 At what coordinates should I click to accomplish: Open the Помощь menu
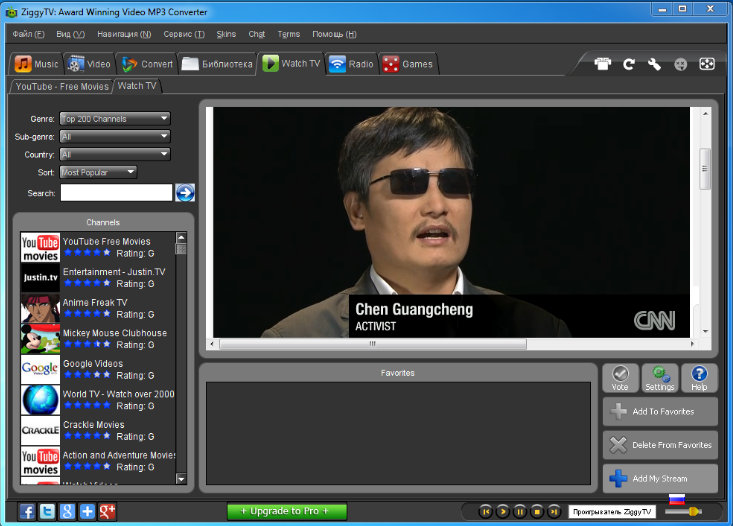334,34
